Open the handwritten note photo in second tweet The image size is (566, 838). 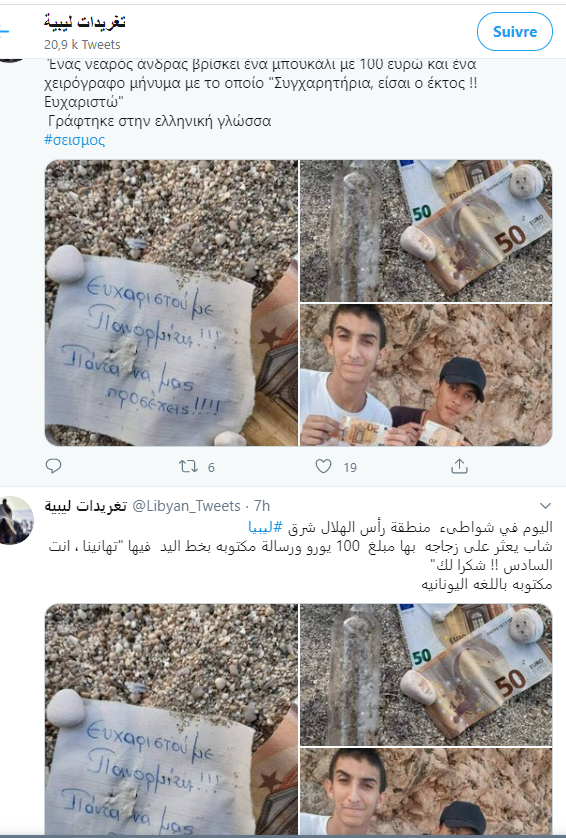(x=171, y=719)
